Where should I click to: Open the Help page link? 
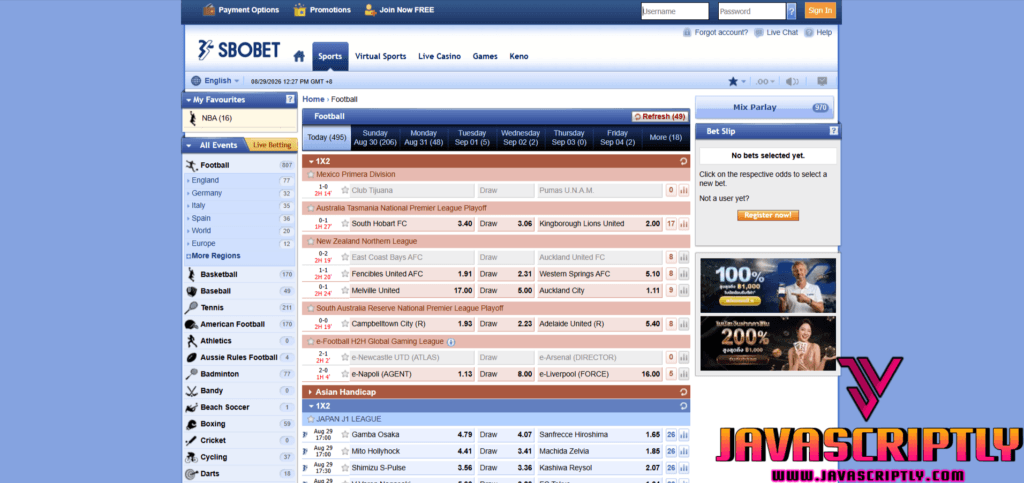coord(818,32)
